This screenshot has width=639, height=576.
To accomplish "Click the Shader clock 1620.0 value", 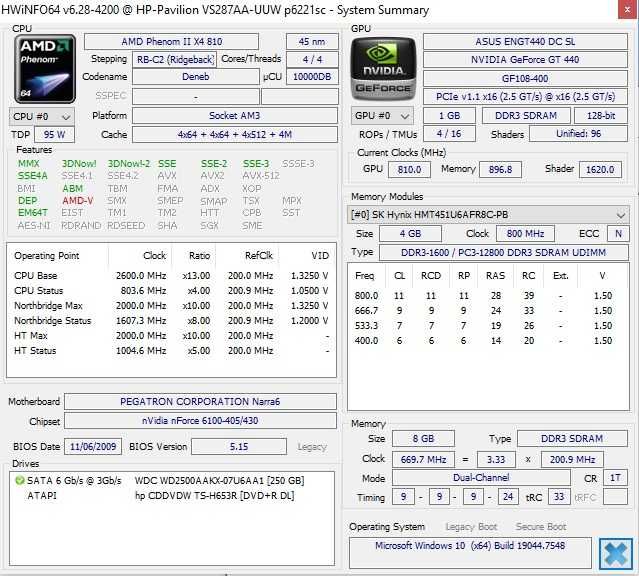I will [x=600, y=170].
